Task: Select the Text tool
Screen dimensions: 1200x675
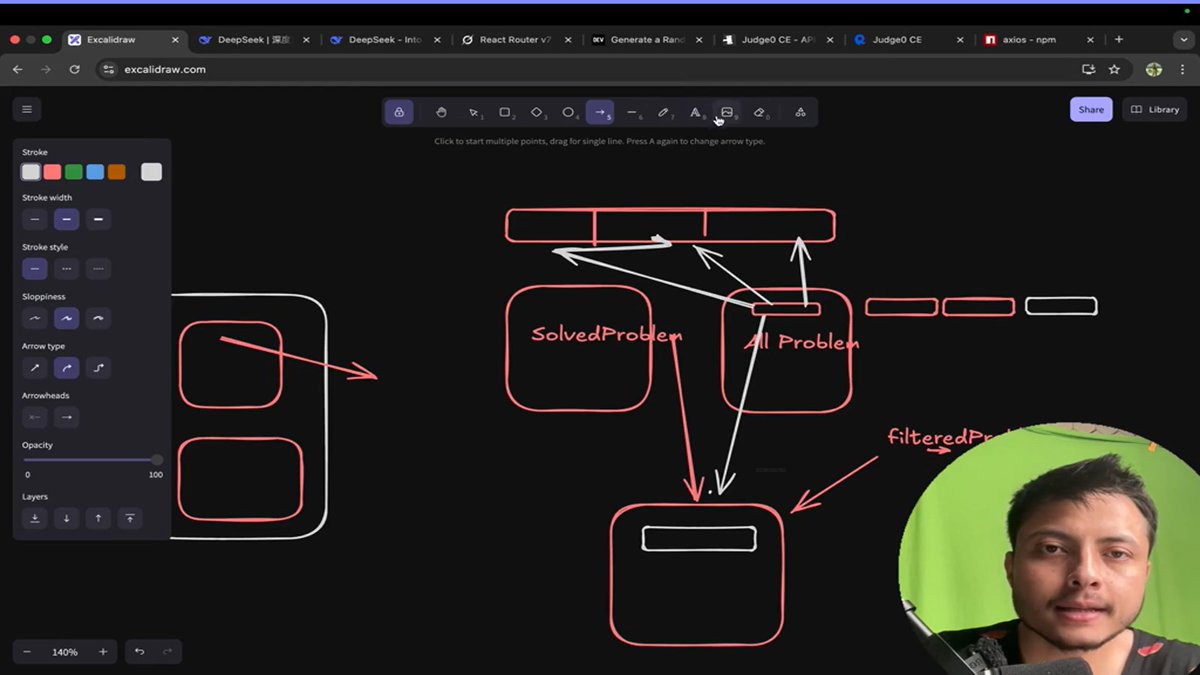Action: tap(695, 112)
